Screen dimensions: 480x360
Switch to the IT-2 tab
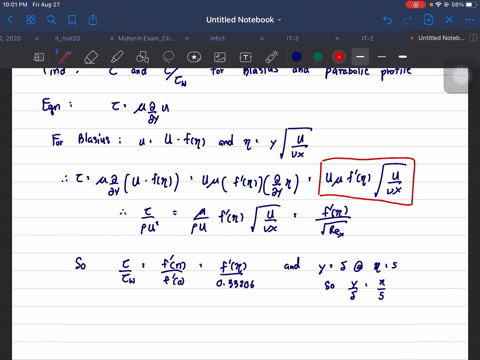(367, 38)
